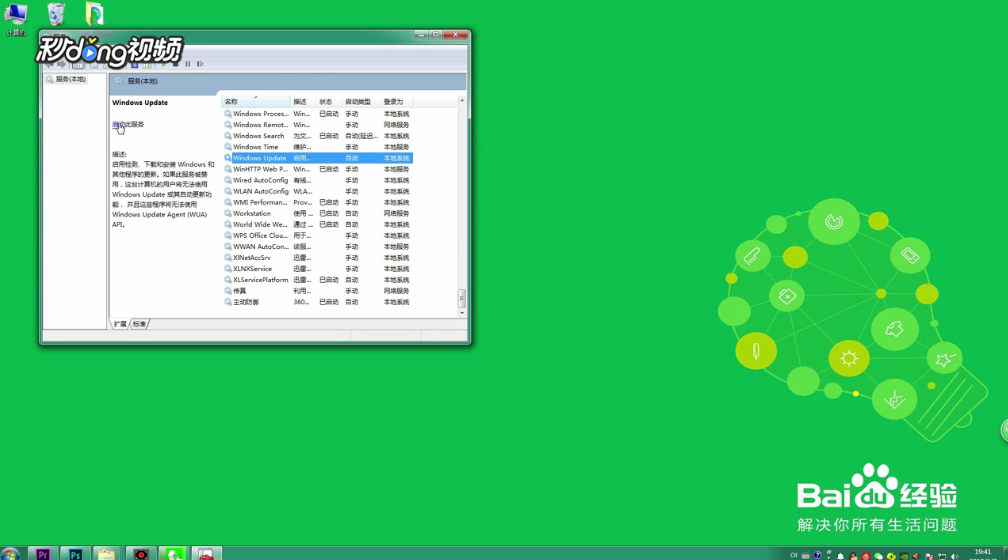Select the highlighted Windows Update service row

pos(318,158)
